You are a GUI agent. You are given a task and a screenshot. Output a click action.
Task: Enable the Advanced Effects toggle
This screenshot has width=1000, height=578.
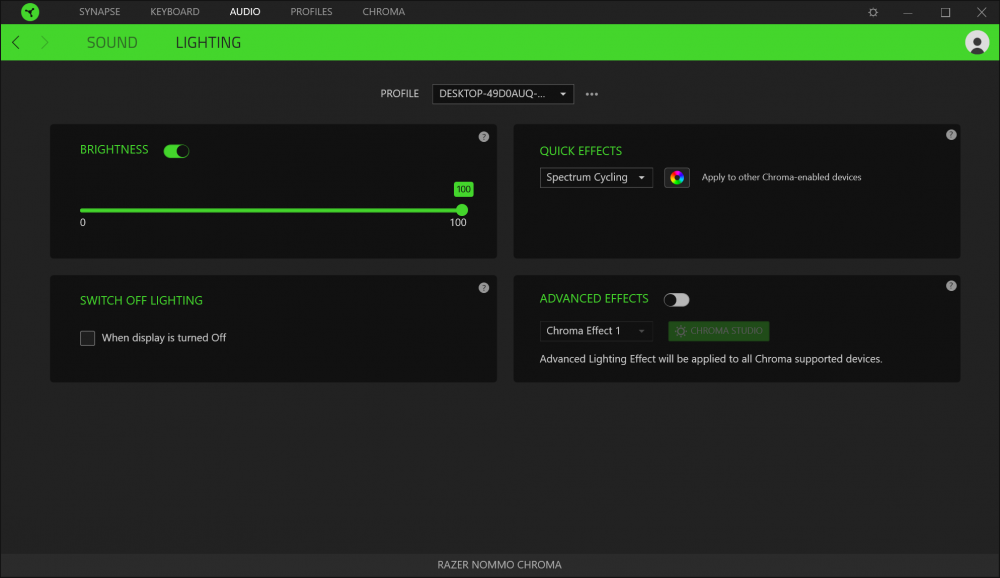click(676, 300)
